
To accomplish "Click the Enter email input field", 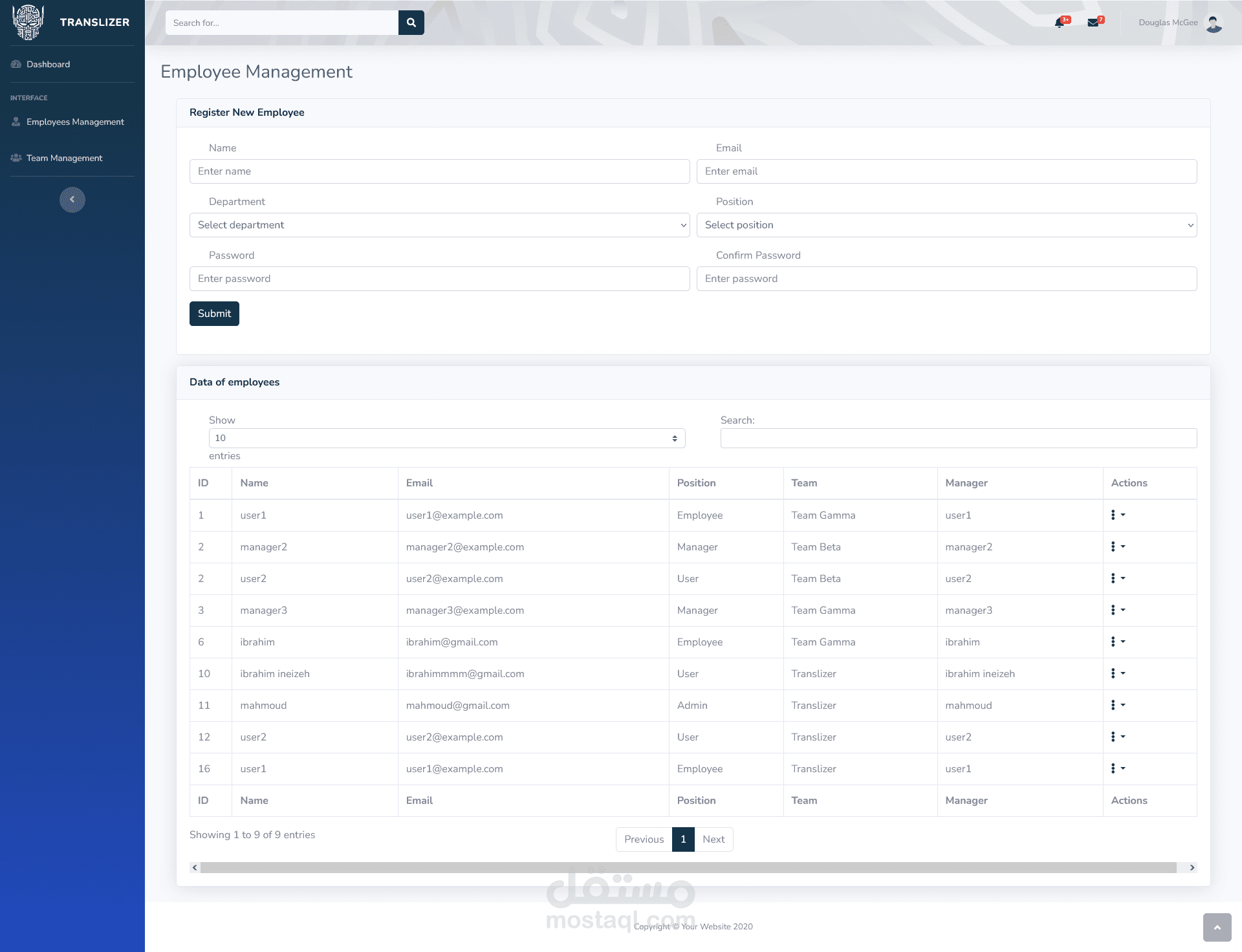I will point(946,171).
